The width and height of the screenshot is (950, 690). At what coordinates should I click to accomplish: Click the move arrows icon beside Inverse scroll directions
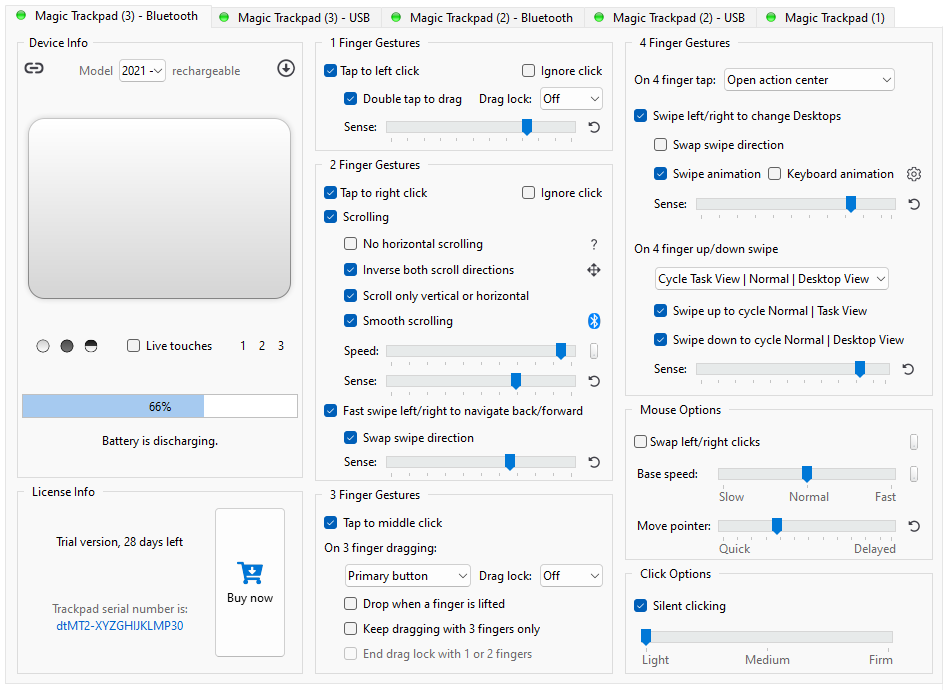[593, 269]
